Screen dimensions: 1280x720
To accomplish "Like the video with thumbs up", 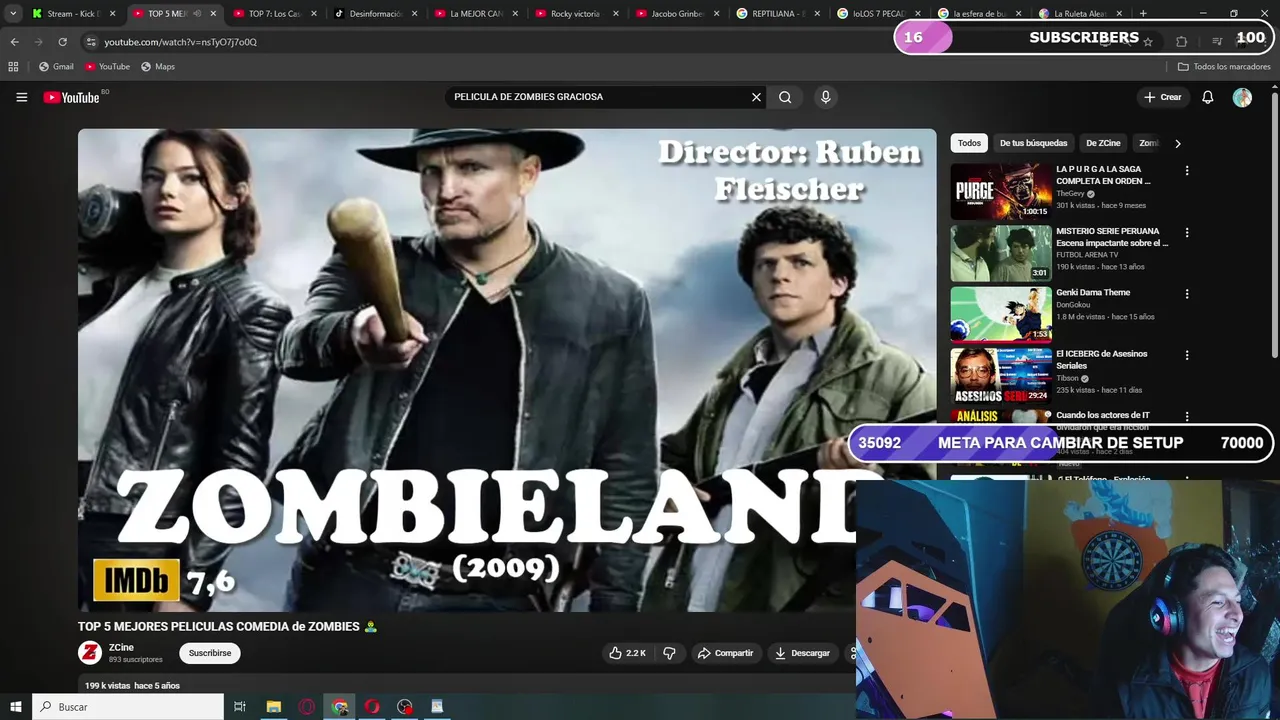I will tap(627, 653).
